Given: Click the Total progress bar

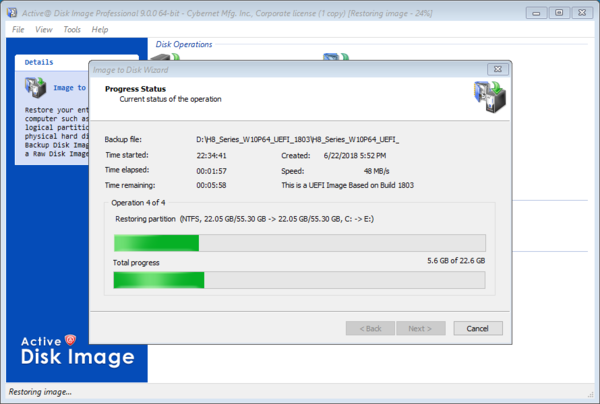Looking at the screenshot, I should coord(300,279).
